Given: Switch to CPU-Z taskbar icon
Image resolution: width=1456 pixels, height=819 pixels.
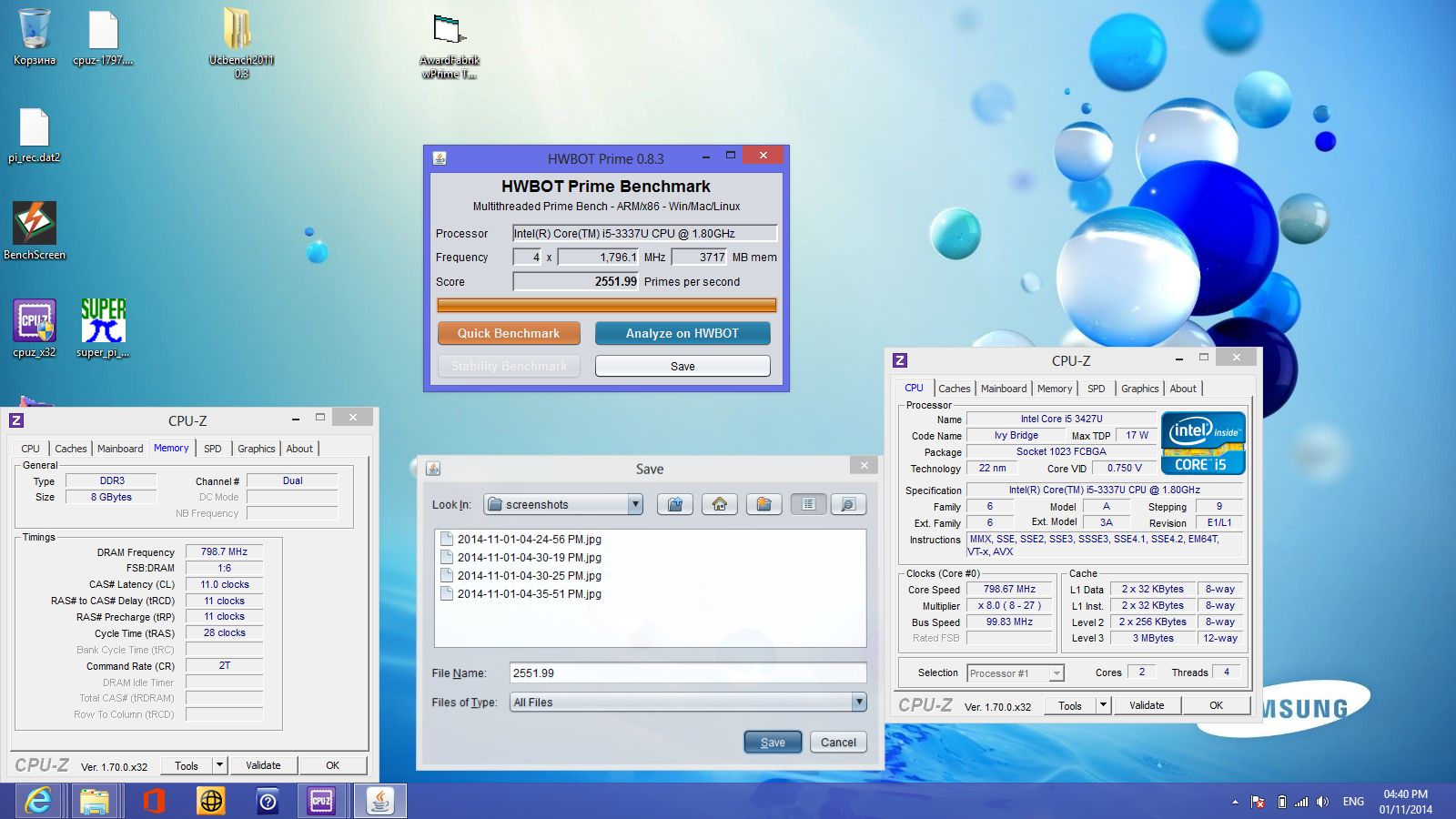Looking at the screenshot, I should [x=322, y=801].
